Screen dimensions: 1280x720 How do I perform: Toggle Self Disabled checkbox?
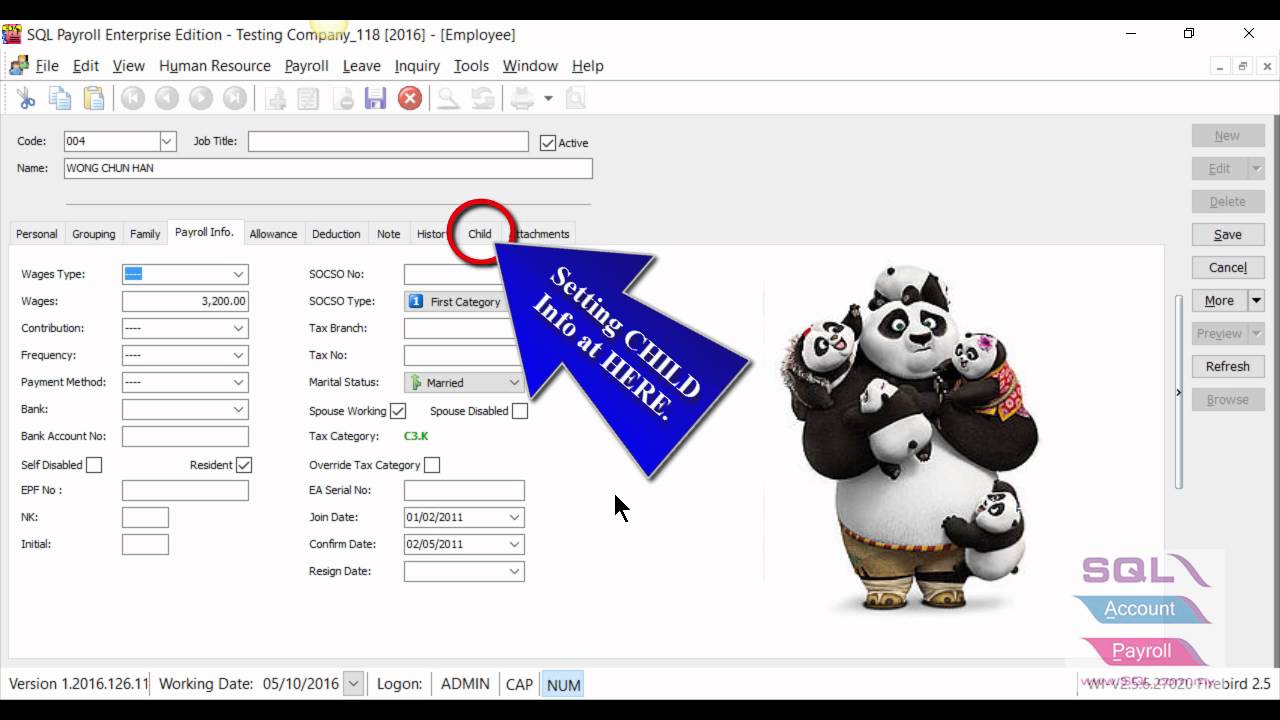tap(94, 465)
